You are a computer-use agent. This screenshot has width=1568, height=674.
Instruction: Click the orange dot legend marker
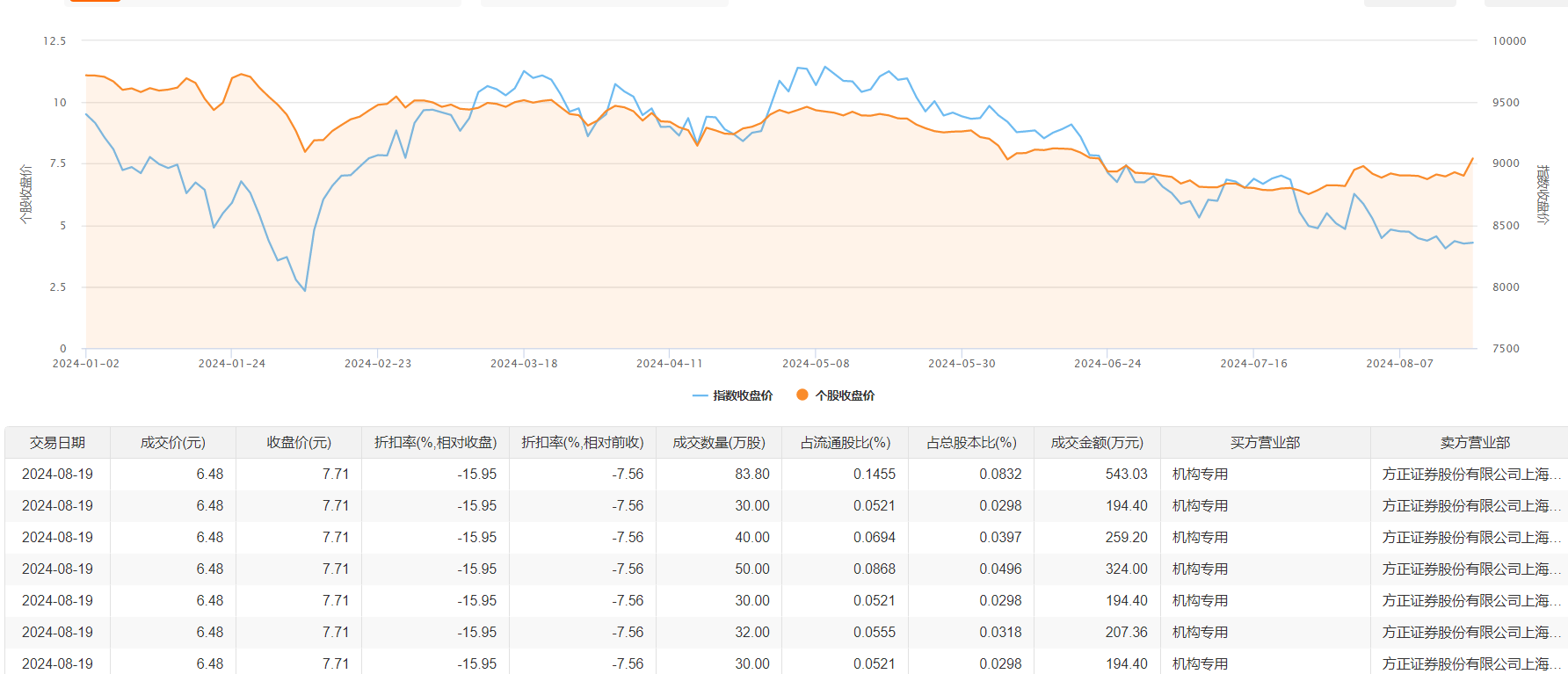click(x=802, y=395)
